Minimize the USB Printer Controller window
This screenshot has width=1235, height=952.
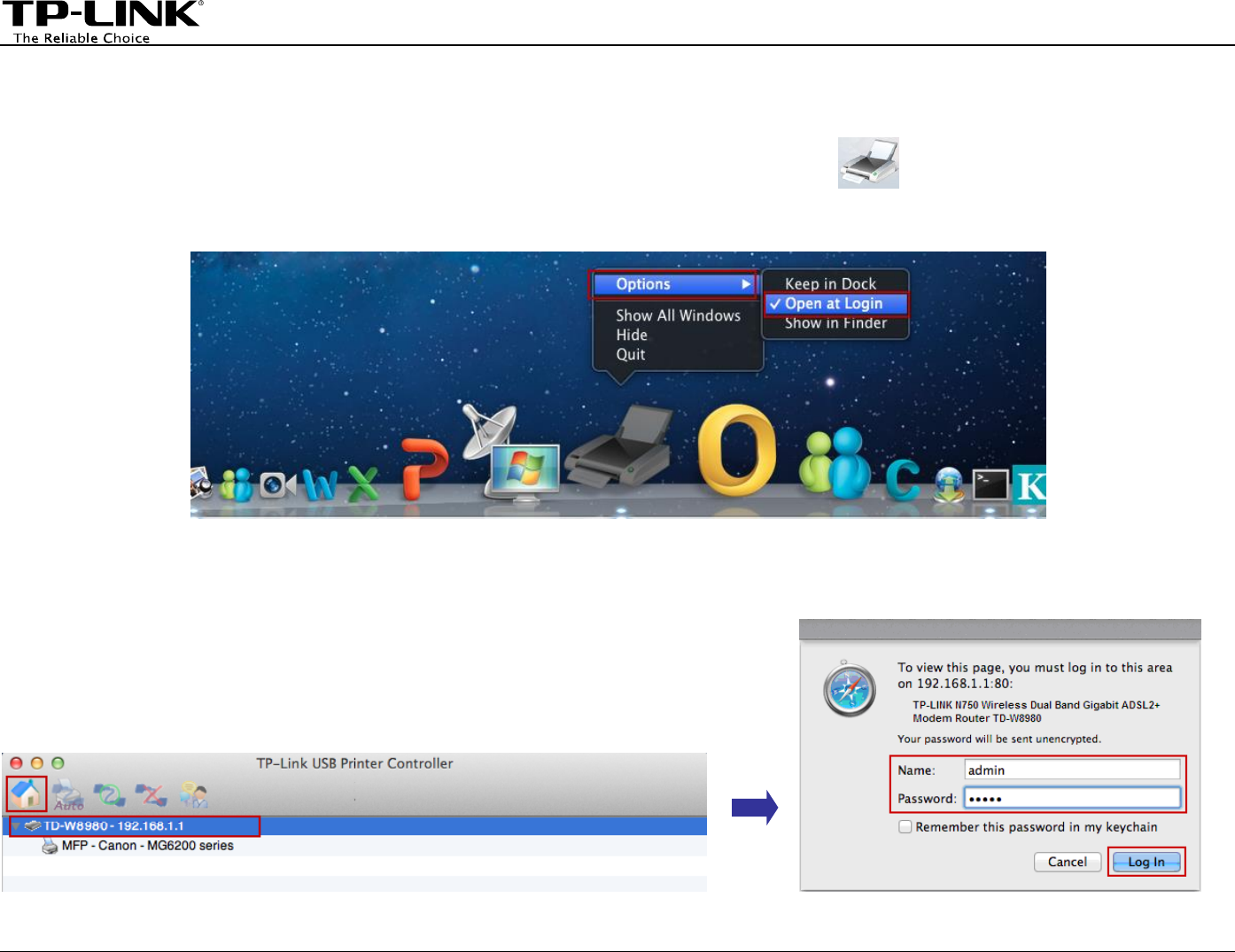tap(37, 762)
